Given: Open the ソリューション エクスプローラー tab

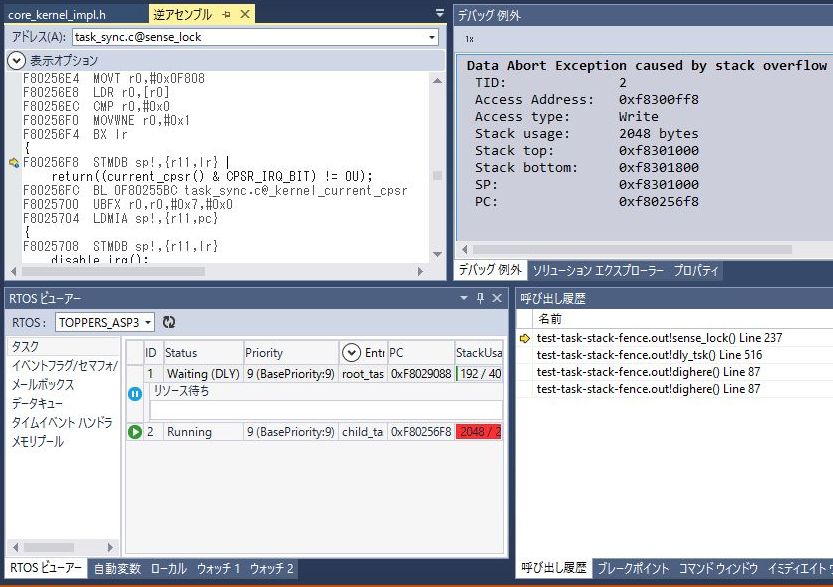Looking at the screenshot, I should (x=597, y=271).
